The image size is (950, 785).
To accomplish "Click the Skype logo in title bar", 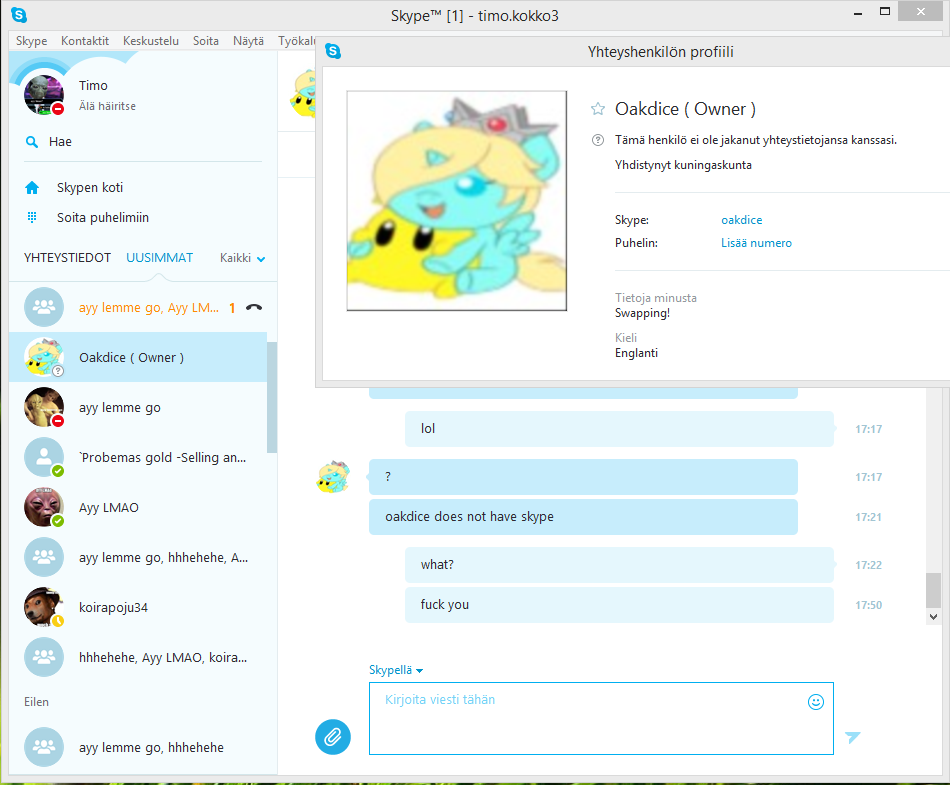I will point(19,15).
